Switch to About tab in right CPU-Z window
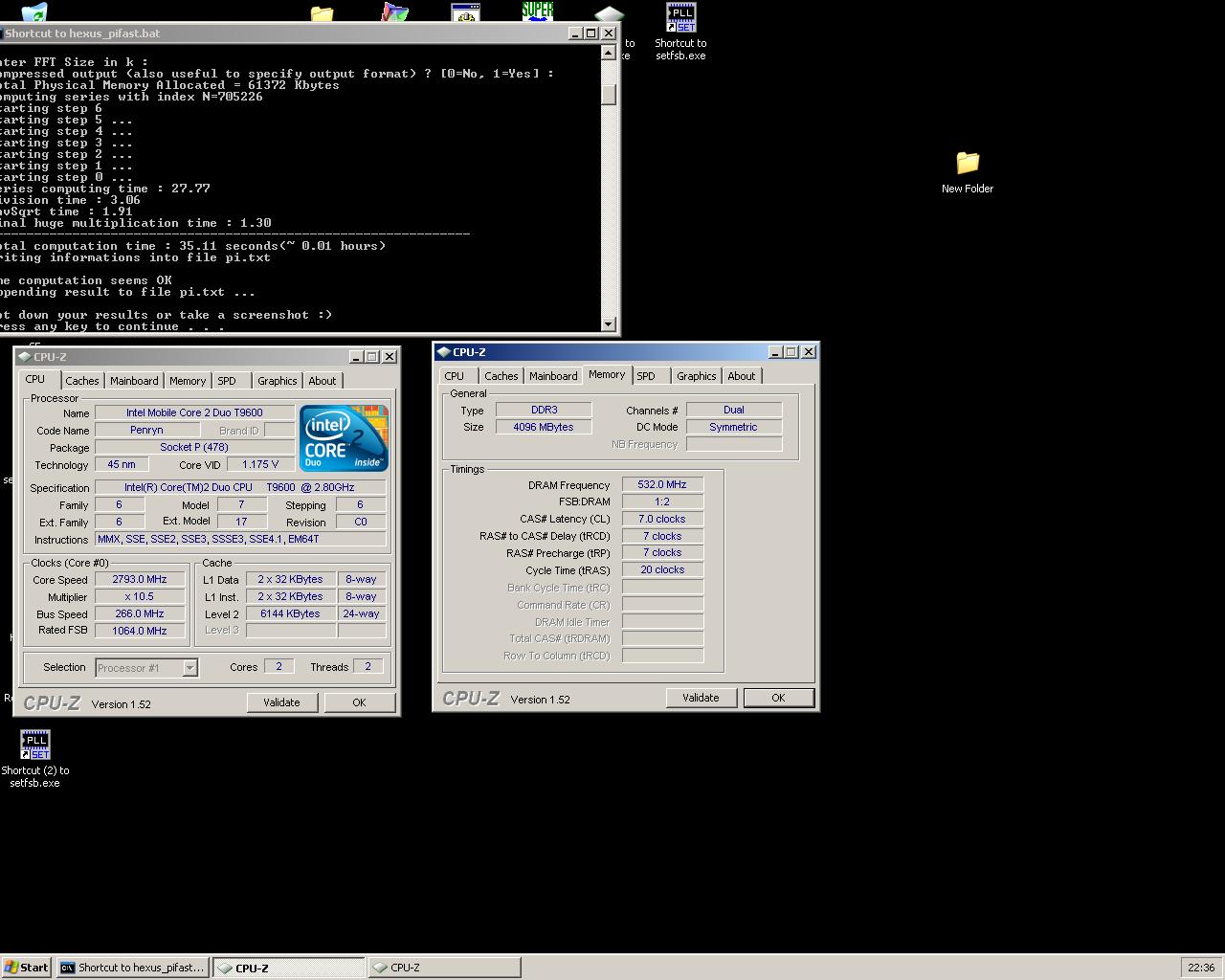Viewport: 1225px width, 980px height. [x=742, y=376]
